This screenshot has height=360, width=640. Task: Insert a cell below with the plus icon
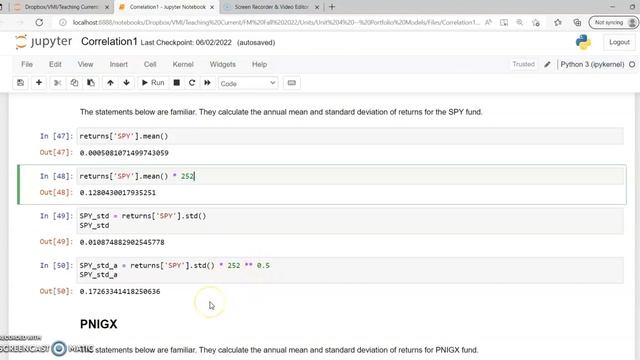tap(39, 83)
